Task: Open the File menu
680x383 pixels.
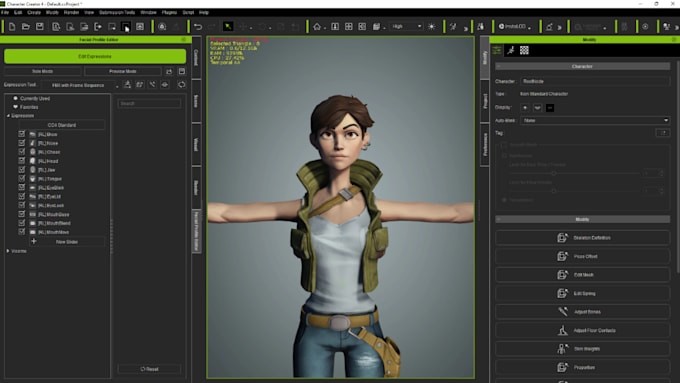Action: (5, 13)
